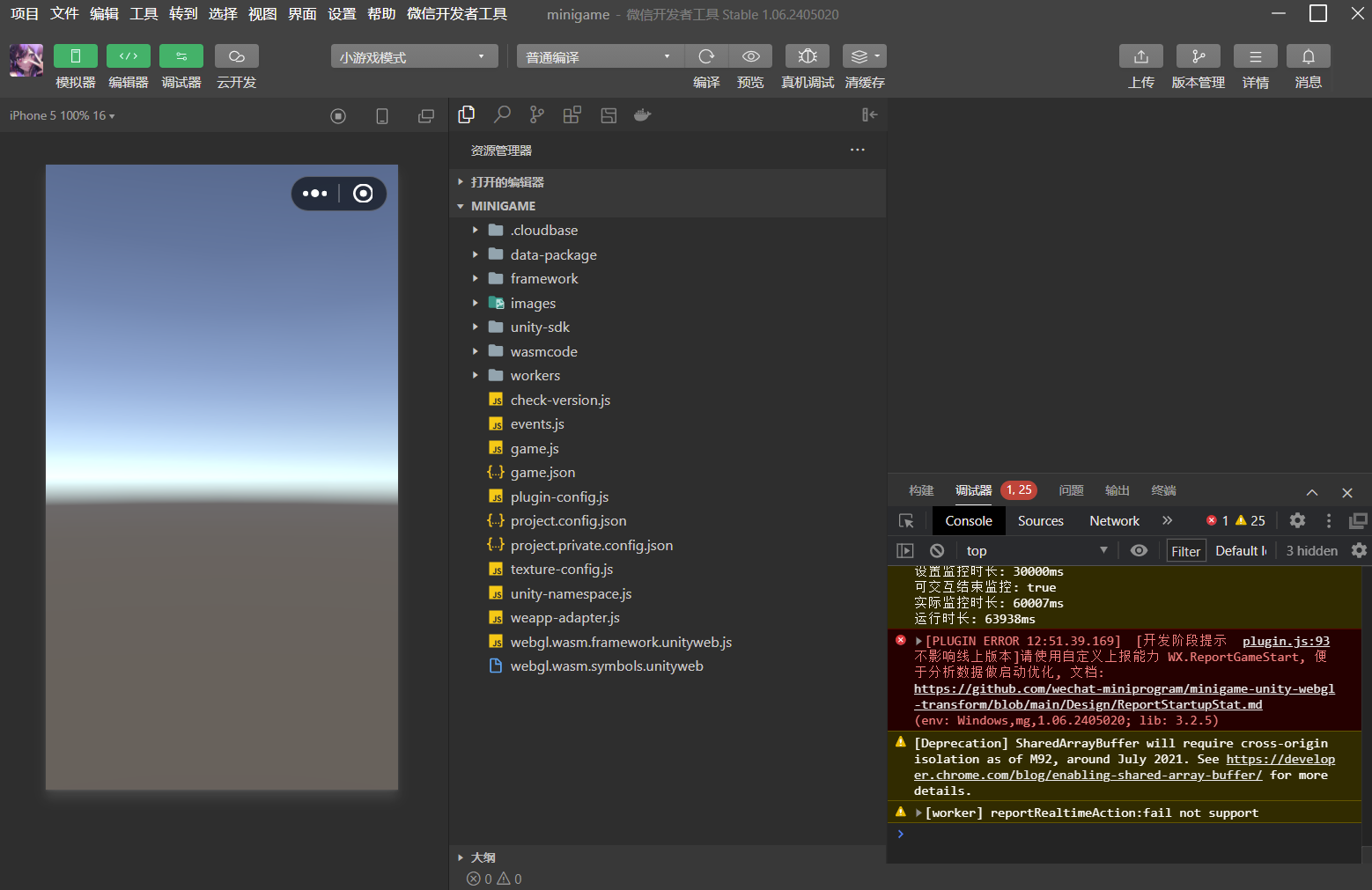Screen dimensions: 1372x890
Task: Open the 文件 menu
Action: click(64, 14)
